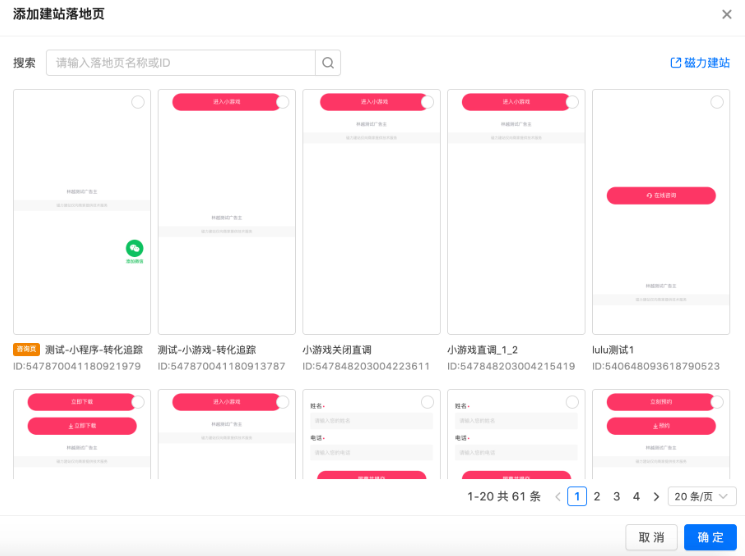Jump to page 3

point(616,497)
